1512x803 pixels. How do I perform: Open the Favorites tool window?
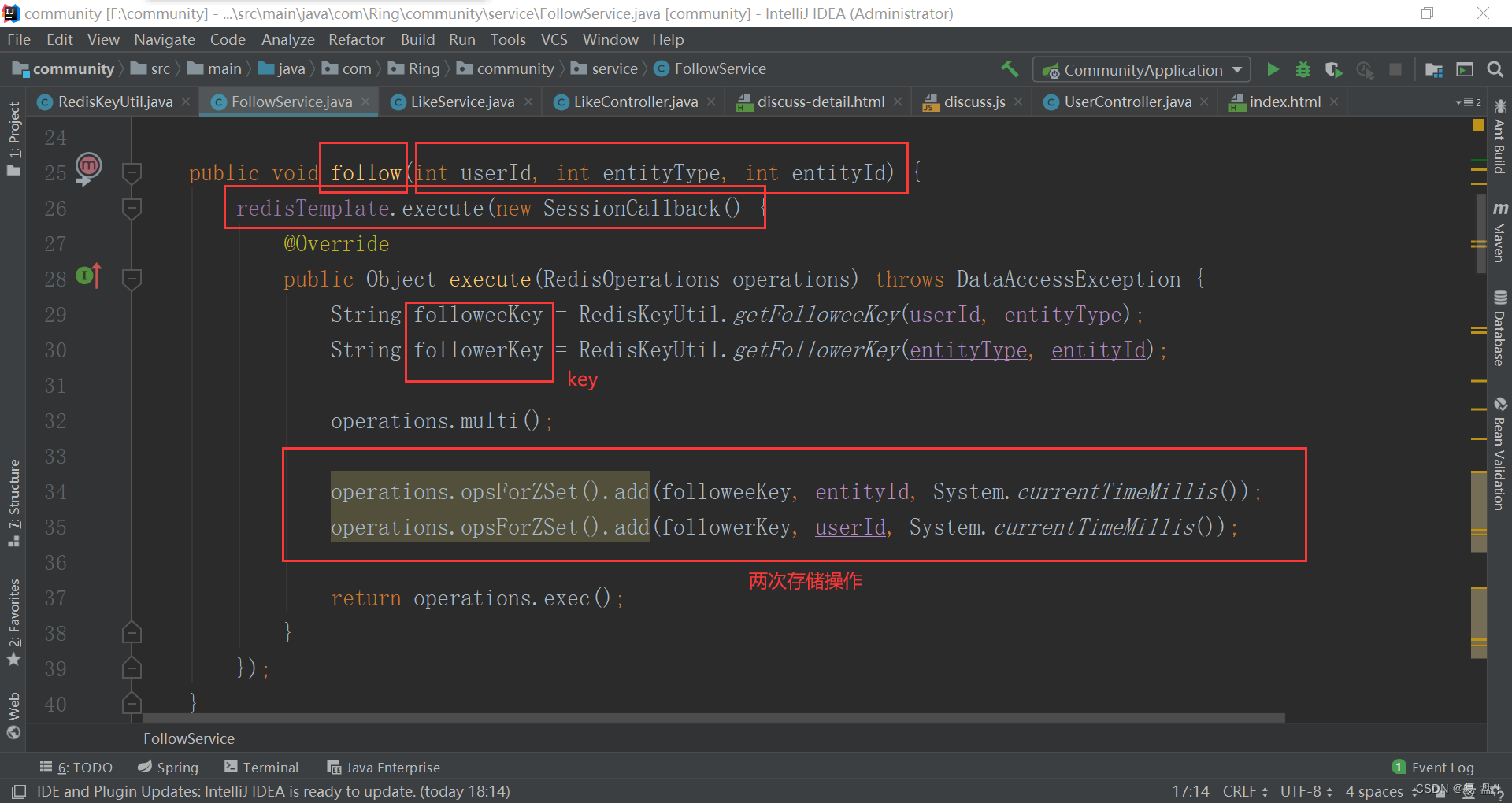click(x=13, y=622)
